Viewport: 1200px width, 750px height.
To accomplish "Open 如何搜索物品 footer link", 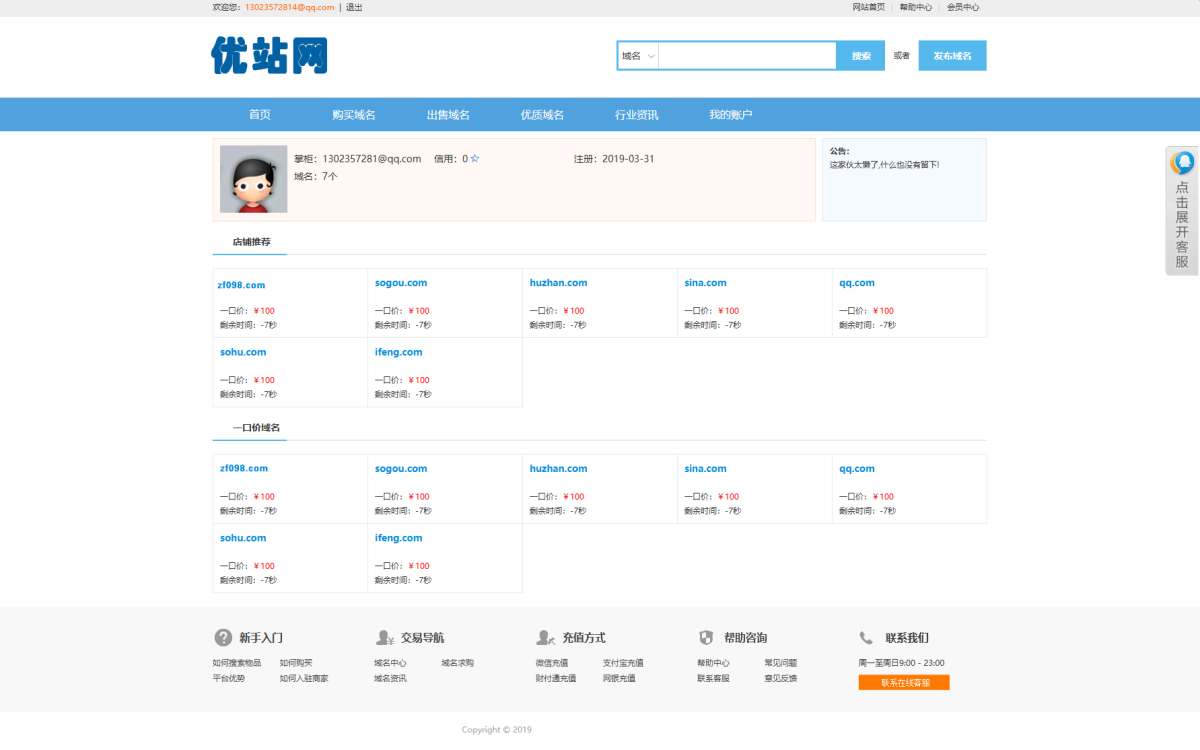I will pos(236,663).
